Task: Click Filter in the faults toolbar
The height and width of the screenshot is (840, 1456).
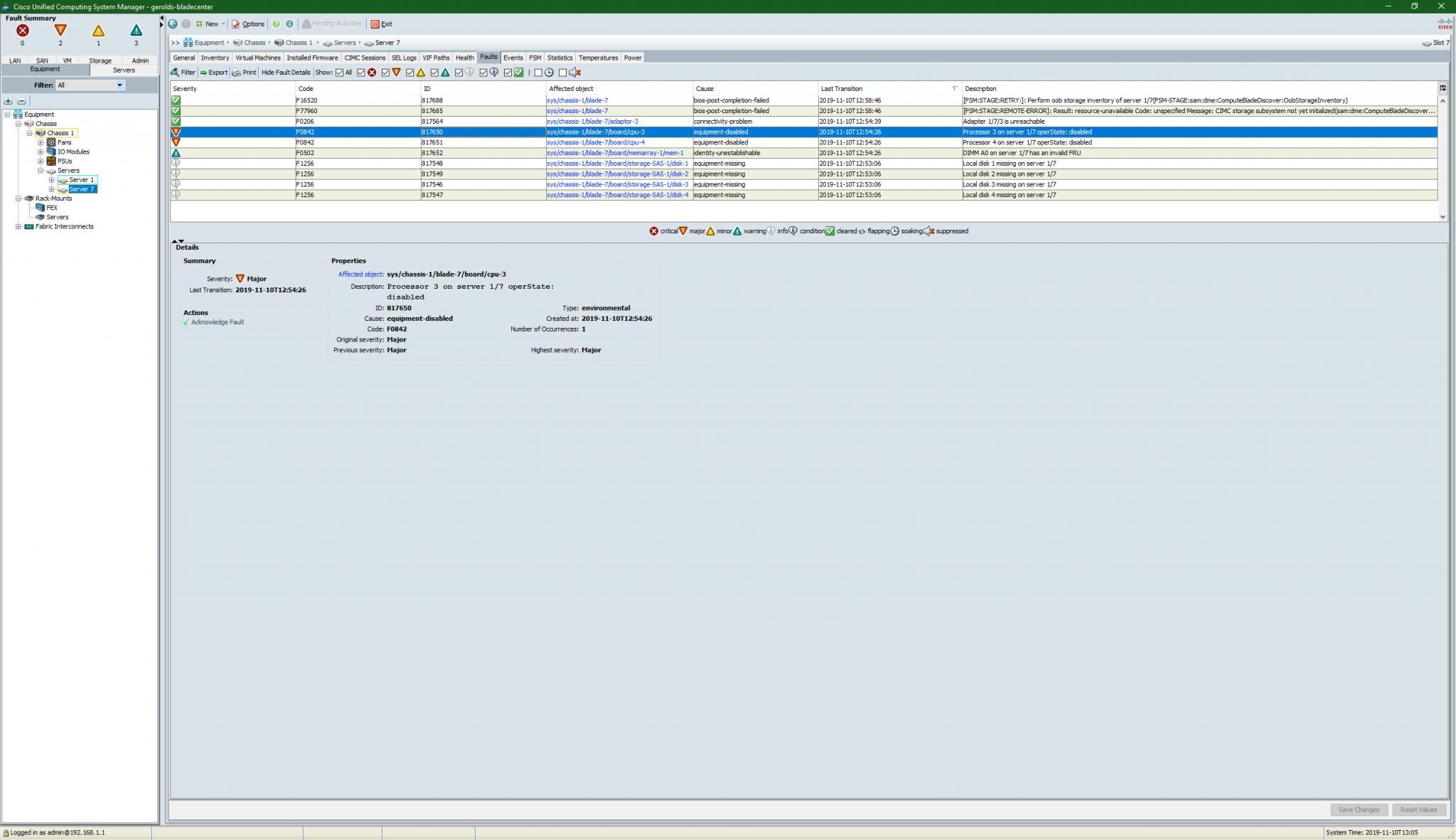Action: coord(183,73)
